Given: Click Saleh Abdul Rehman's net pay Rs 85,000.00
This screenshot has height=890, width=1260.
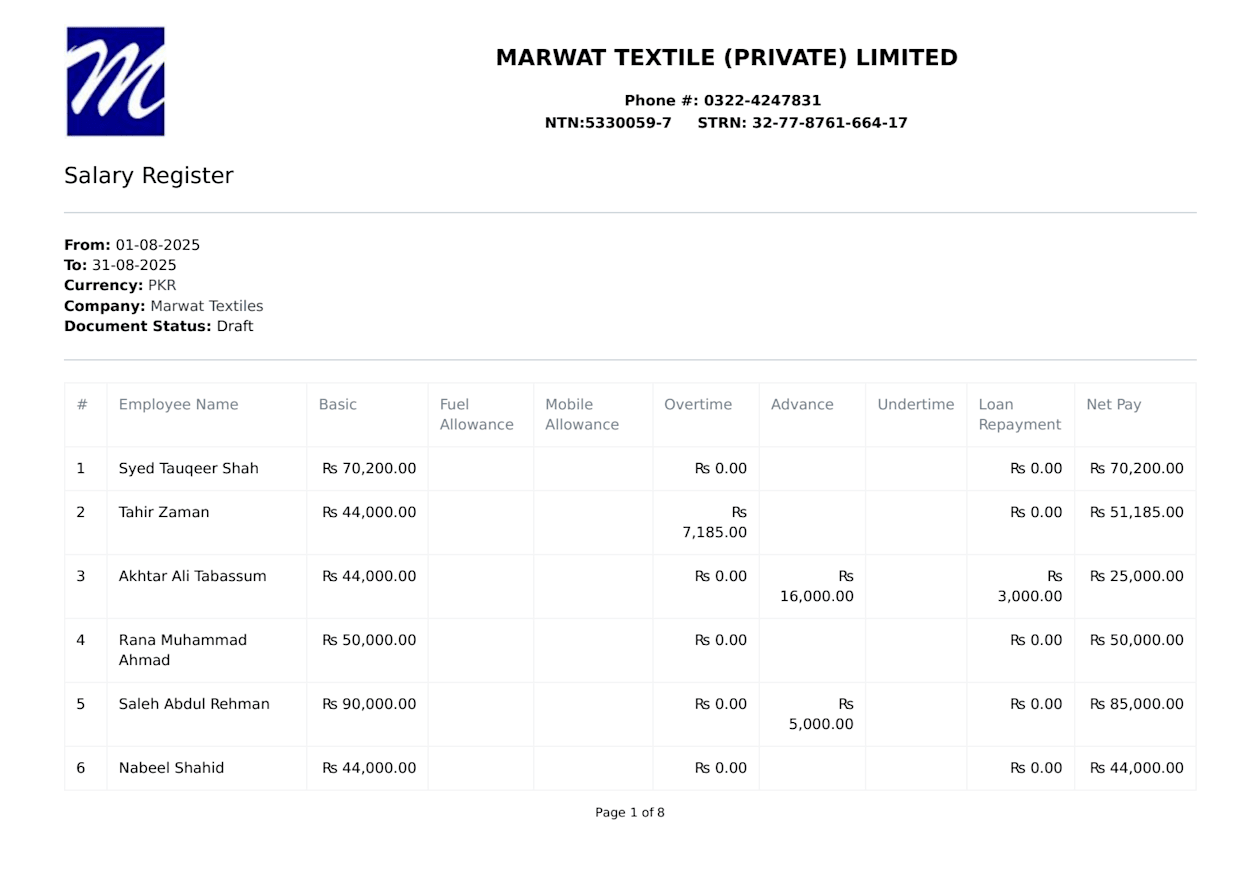Looking at the screenshot, I should [1136, 705].
